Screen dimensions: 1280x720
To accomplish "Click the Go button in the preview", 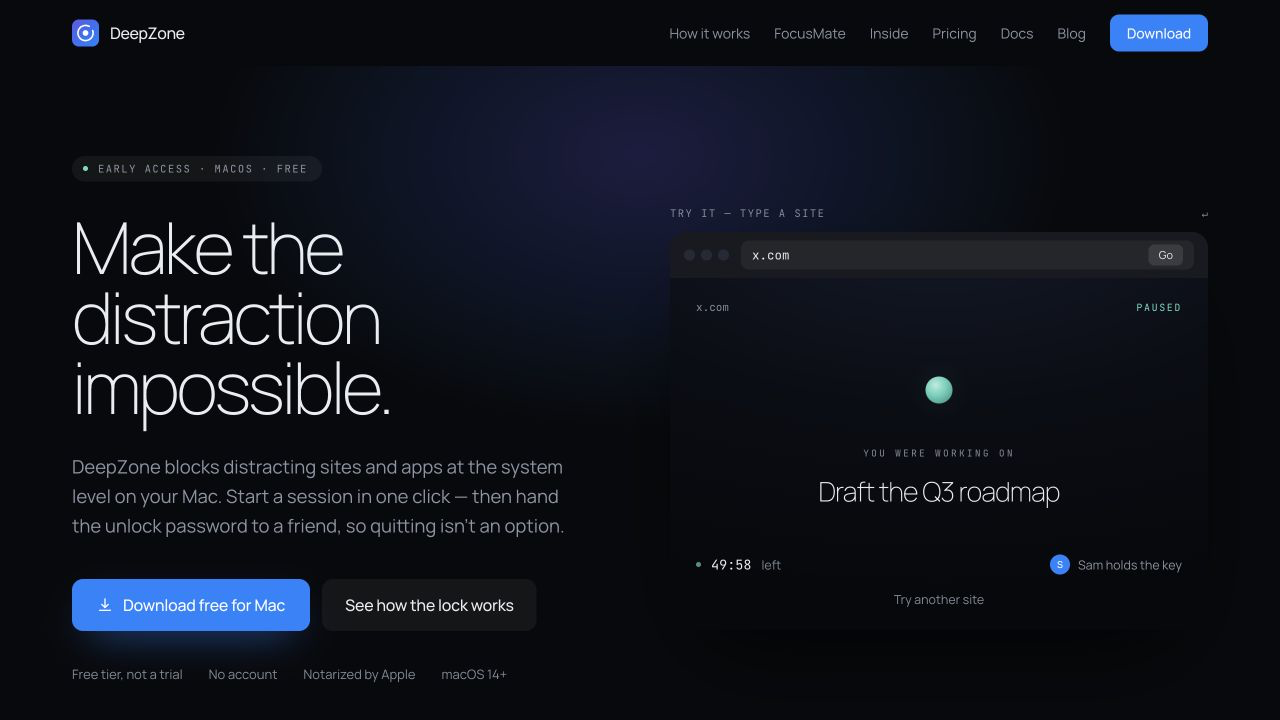I will (1166, 255).
